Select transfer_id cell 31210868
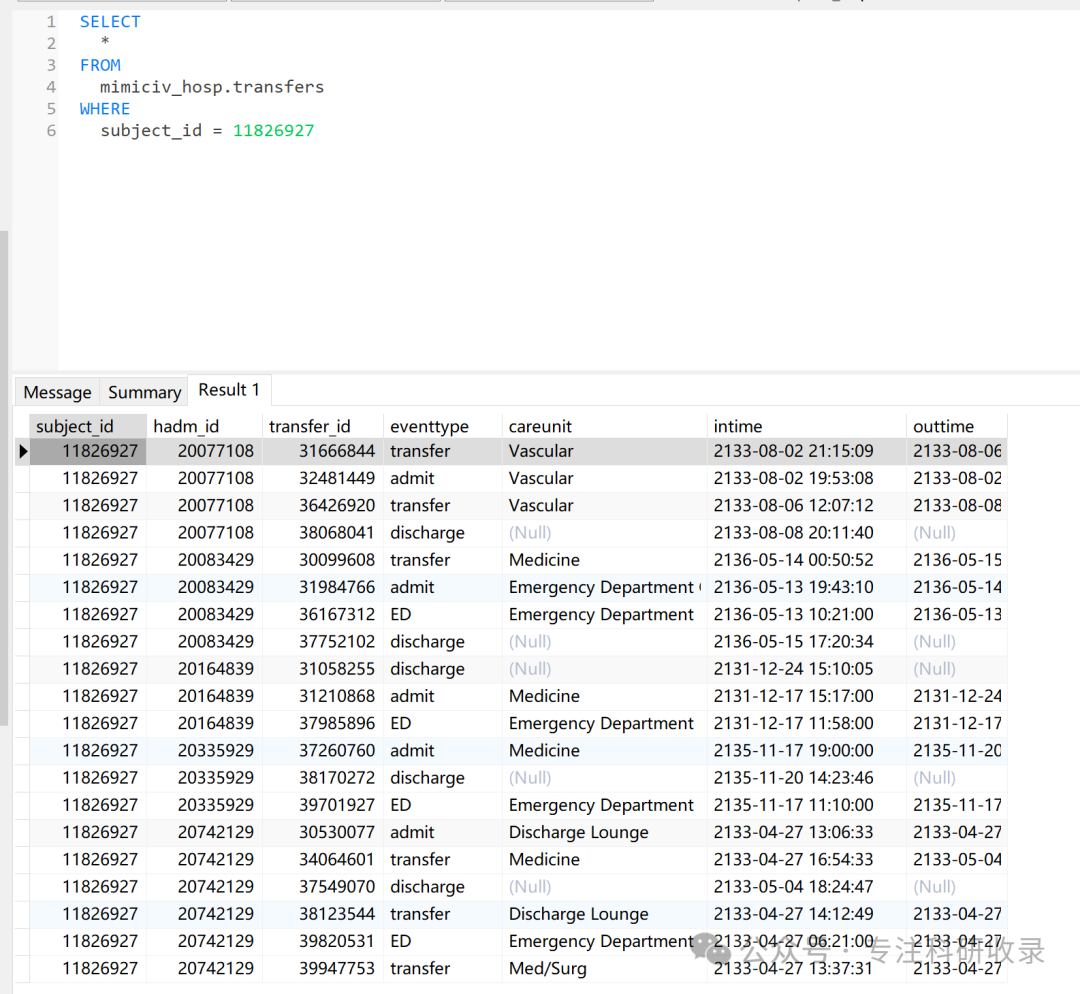Viewport: 1080px width, 994px height. tap(322, 696)
